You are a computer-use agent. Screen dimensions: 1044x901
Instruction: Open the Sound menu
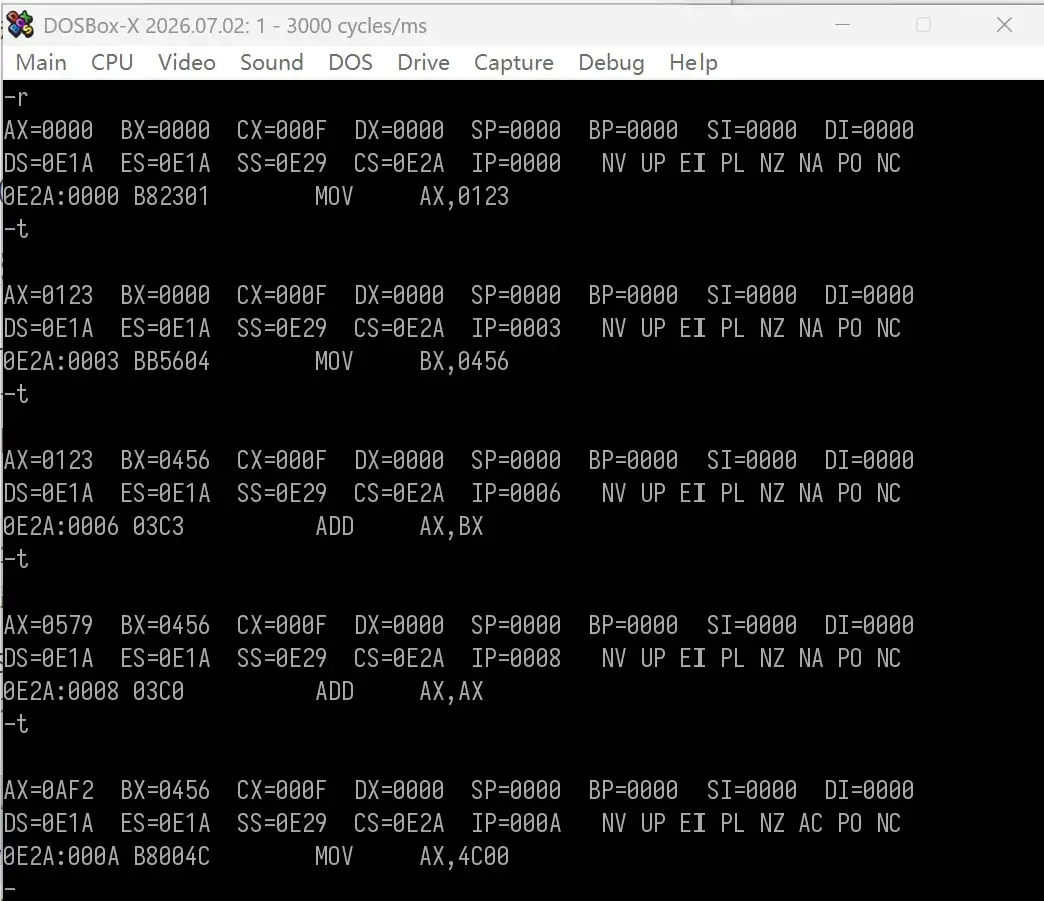pos(272,63)
